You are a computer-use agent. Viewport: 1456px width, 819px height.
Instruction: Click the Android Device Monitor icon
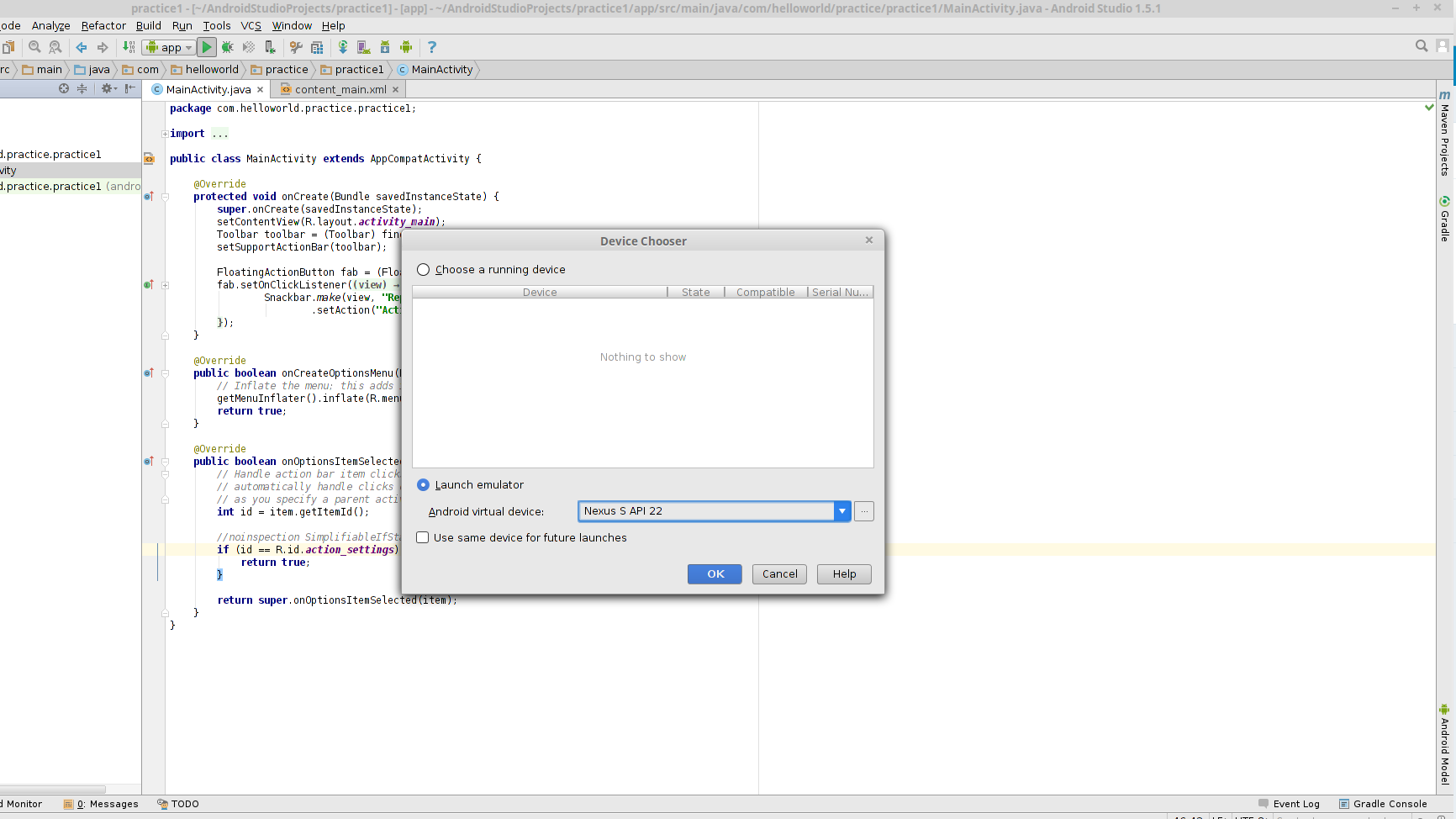(406, 47)
